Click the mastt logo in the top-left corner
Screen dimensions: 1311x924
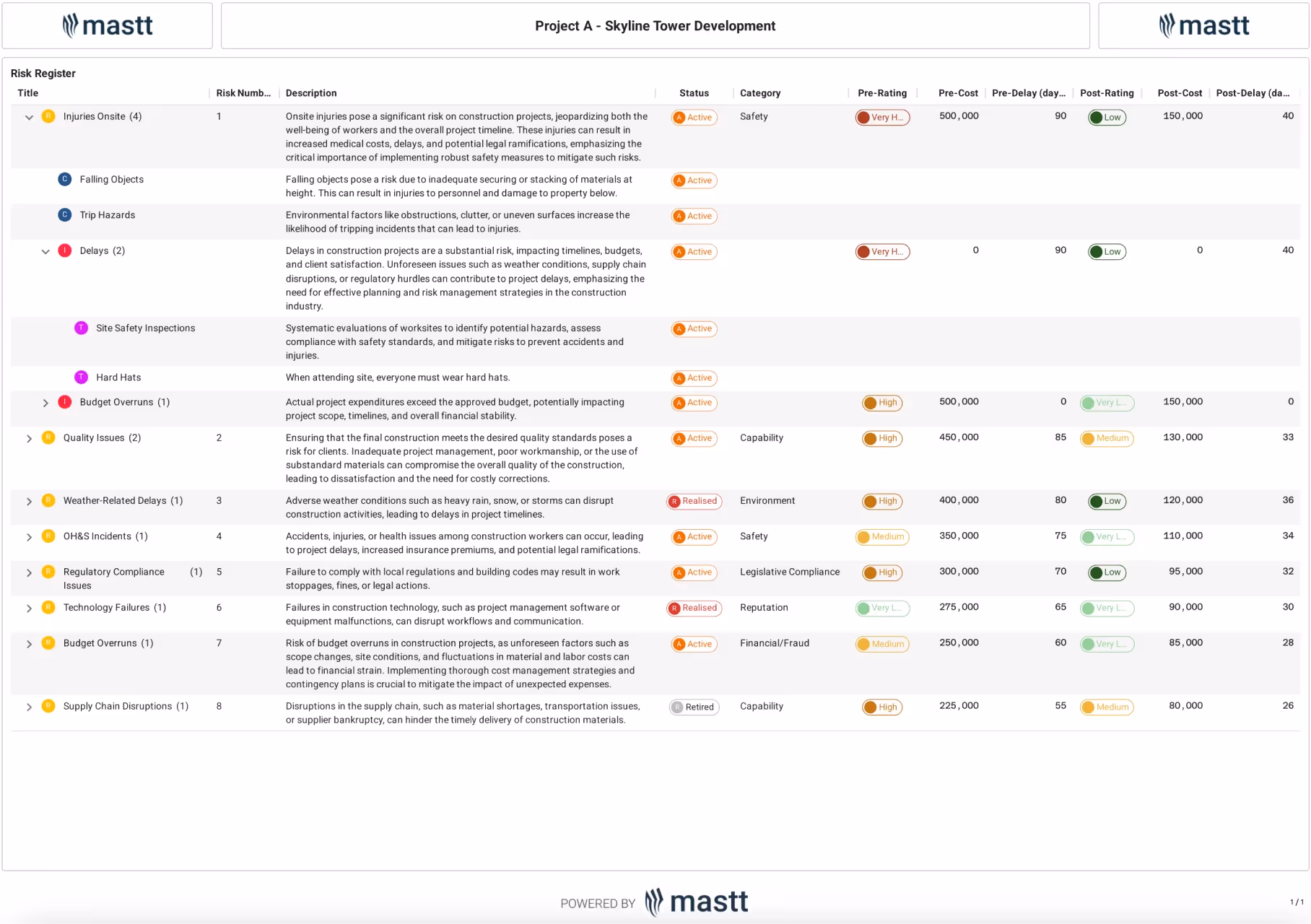pos(107,25)
